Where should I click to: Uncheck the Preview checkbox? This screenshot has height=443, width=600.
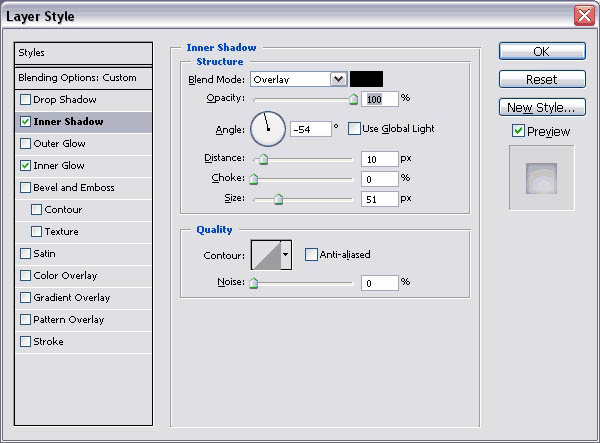click(x=517, y=131)
